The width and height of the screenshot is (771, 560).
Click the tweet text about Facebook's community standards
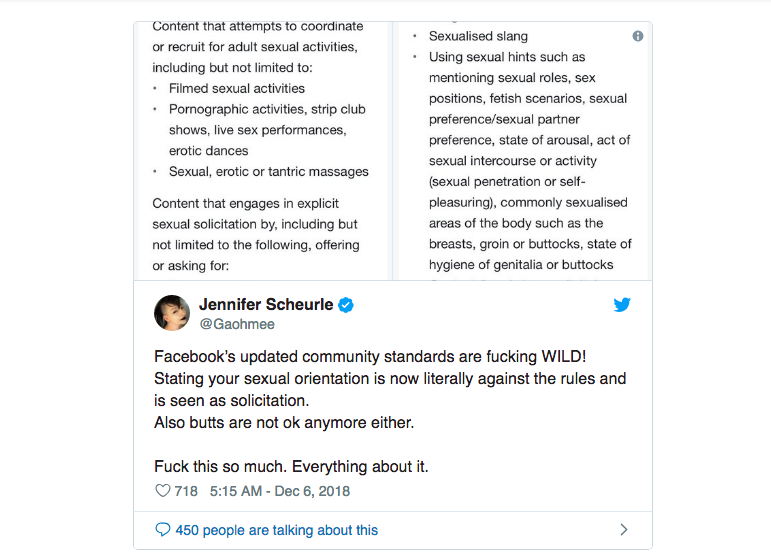[x=390, y=378]
